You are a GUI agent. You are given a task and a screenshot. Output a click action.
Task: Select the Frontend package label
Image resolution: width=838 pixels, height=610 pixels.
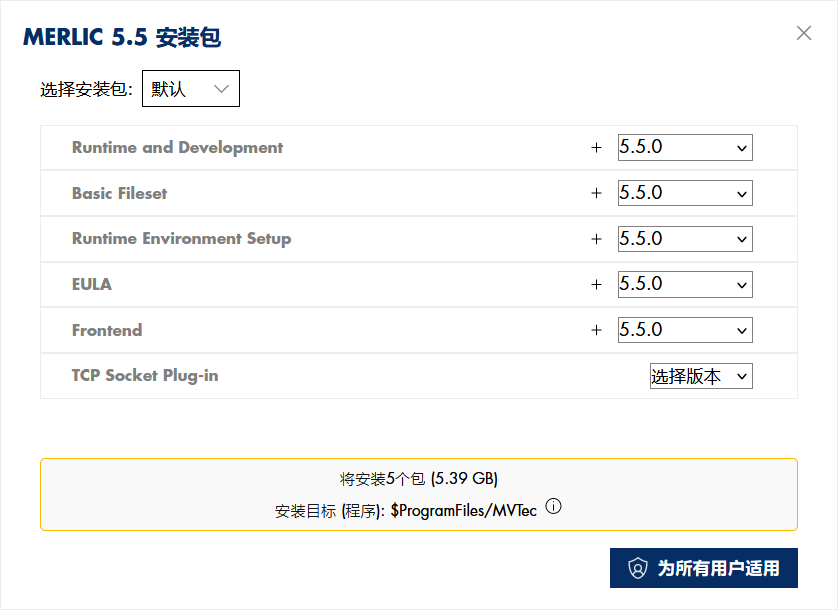pos(107,331)
